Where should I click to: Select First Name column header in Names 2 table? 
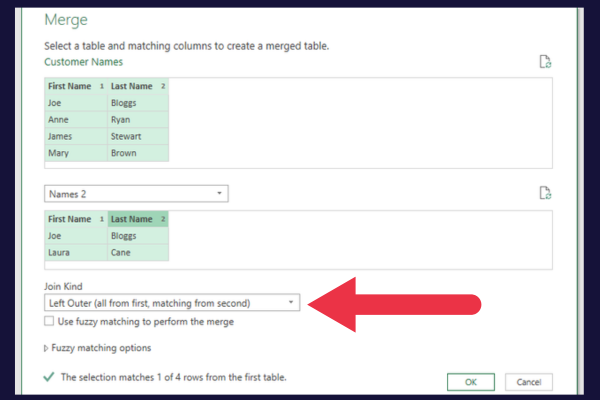coord(76,219)
